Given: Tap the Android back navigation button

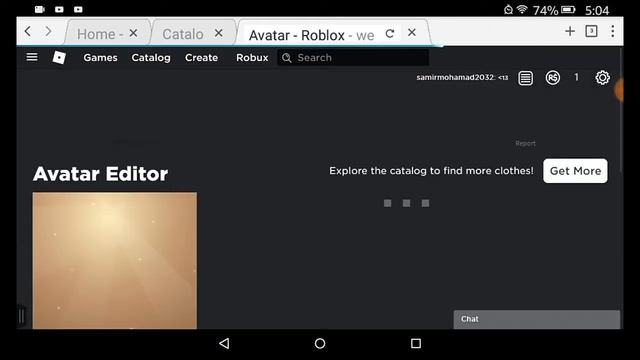Looking at the screenshot, I should (x=224, y=343).
